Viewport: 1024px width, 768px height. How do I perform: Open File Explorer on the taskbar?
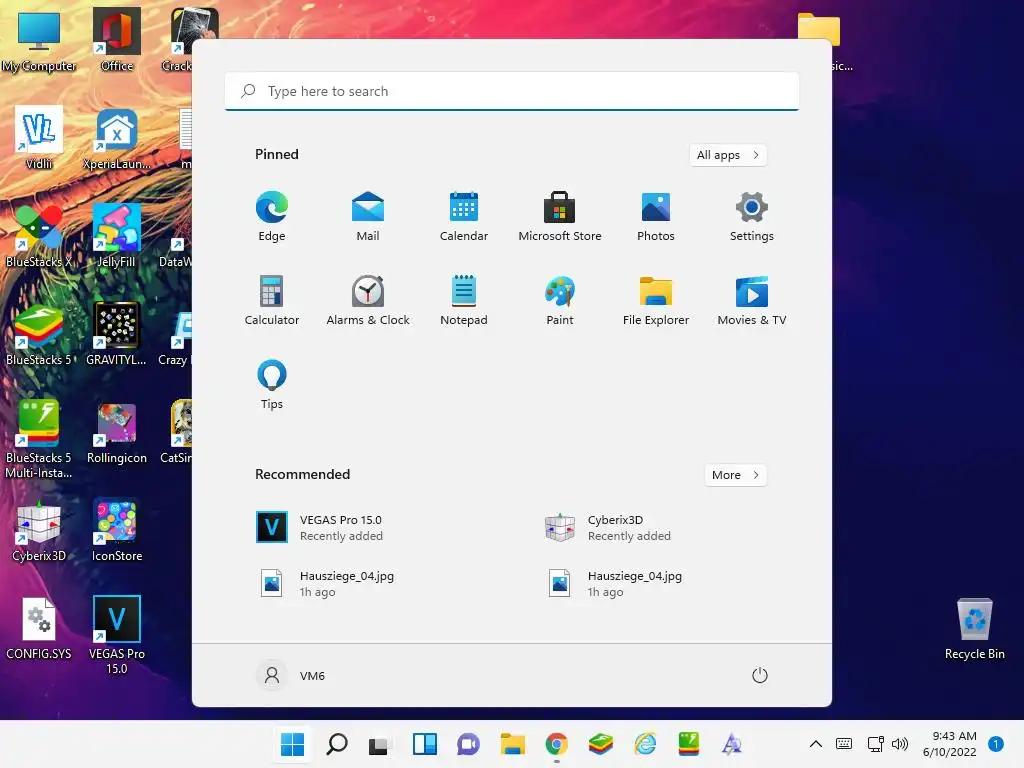(x=513, y=744)
